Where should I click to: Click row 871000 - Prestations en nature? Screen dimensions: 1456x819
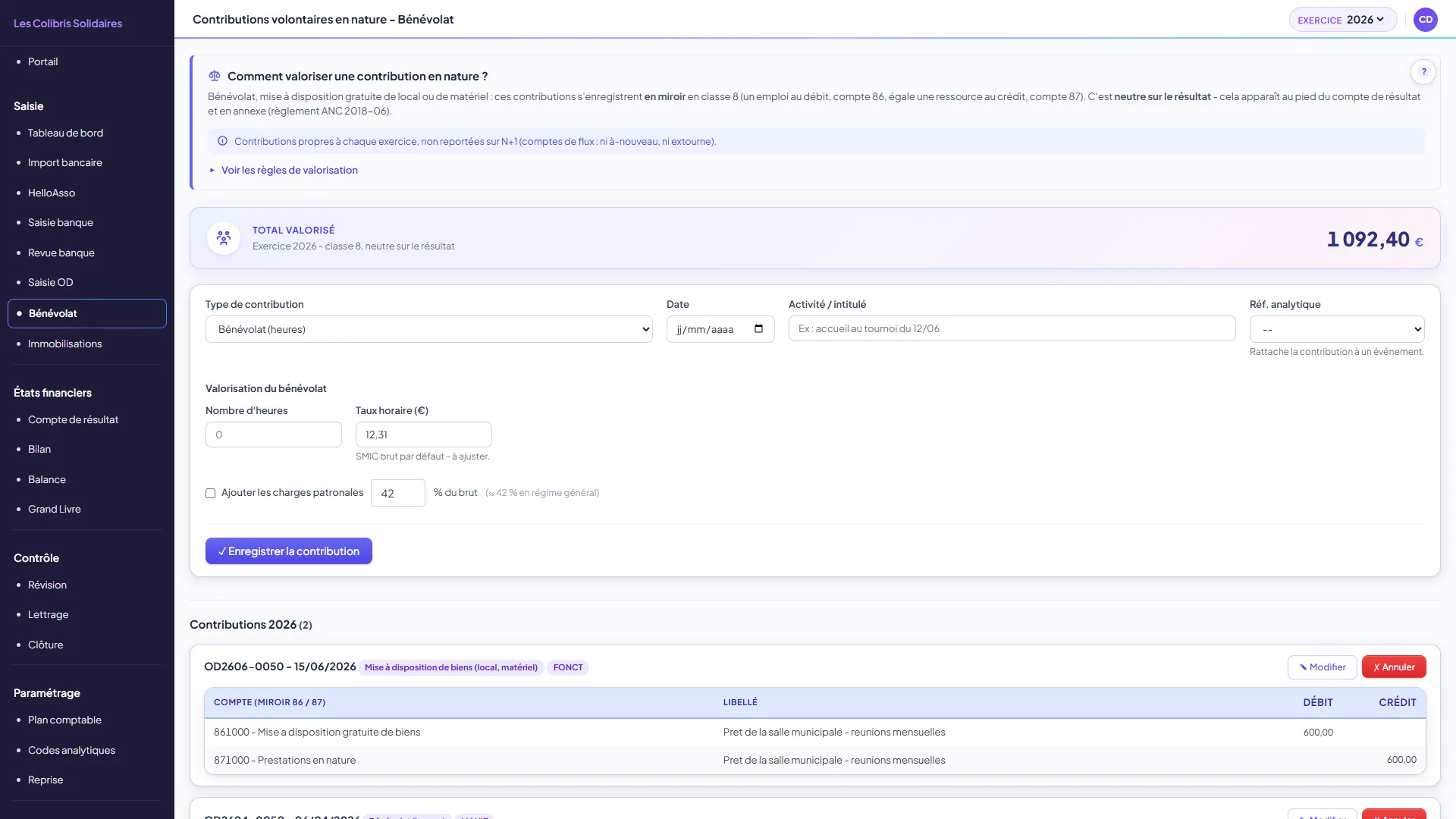point(815,760)
